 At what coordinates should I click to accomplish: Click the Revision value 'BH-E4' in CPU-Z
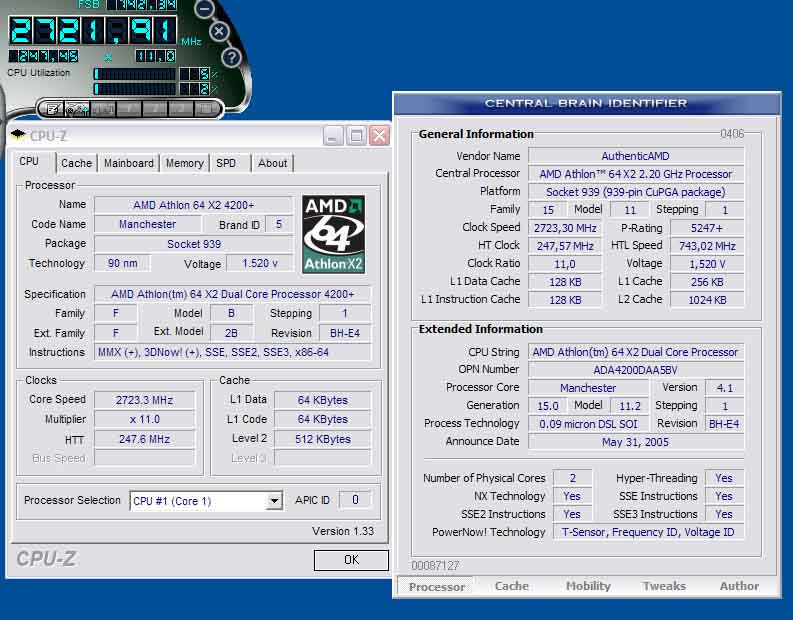click(345, 333)
